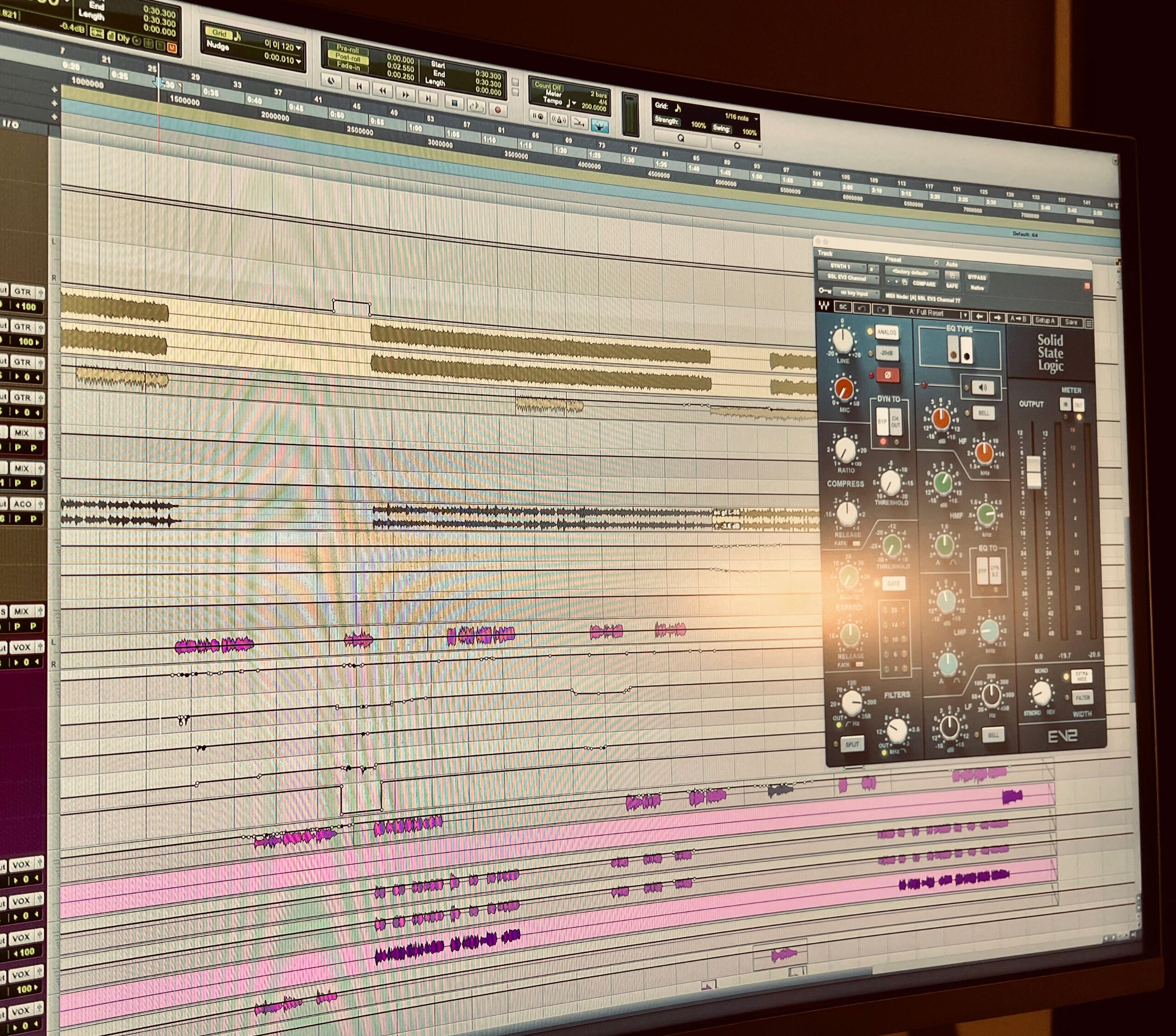Click the plugin undo arrow icon
Screen dimensions: 1176x1036
click(861, 308)
